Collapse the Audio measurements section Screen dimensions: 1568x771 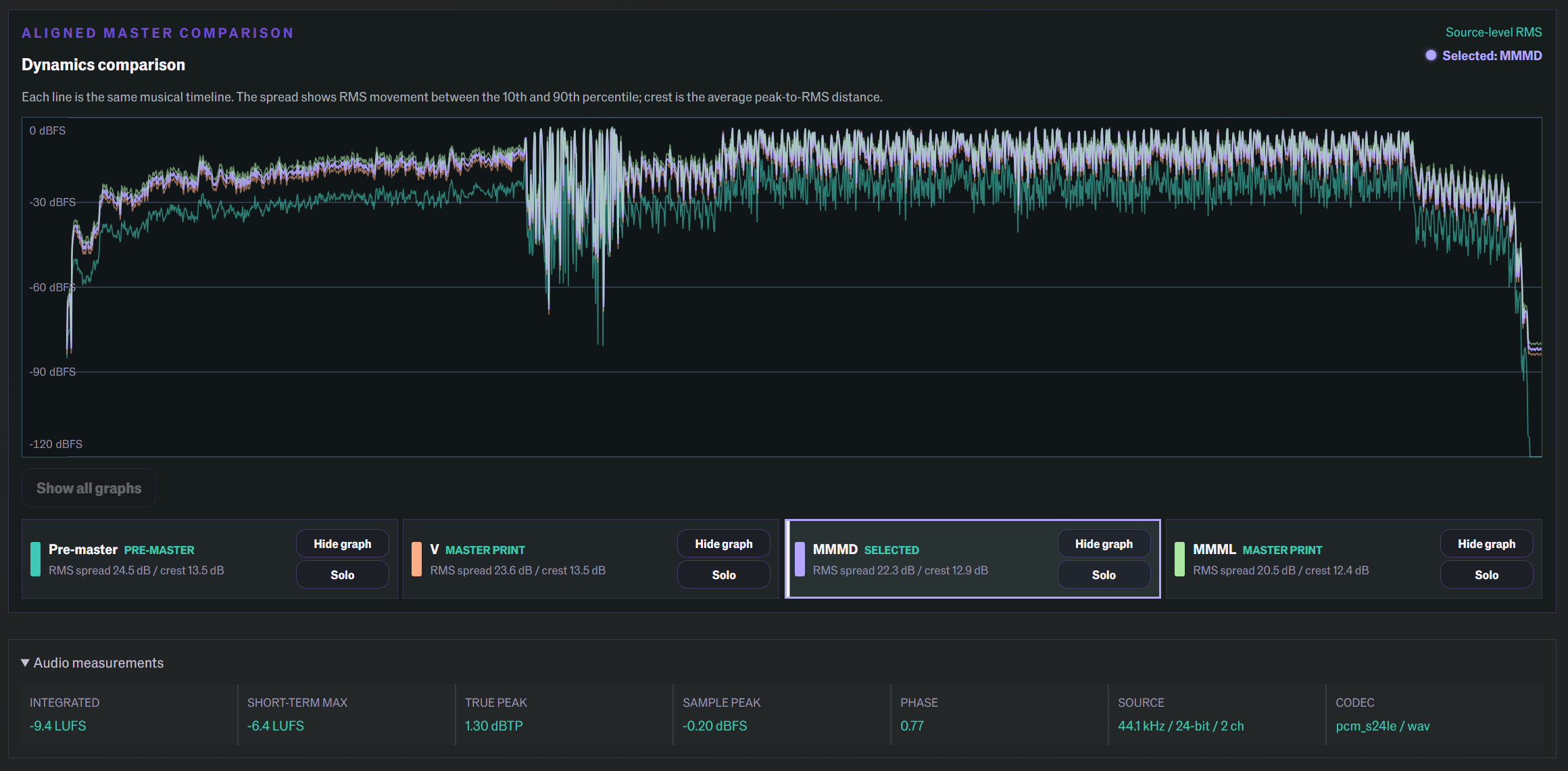pyautogui.click(x=93, y=663)
